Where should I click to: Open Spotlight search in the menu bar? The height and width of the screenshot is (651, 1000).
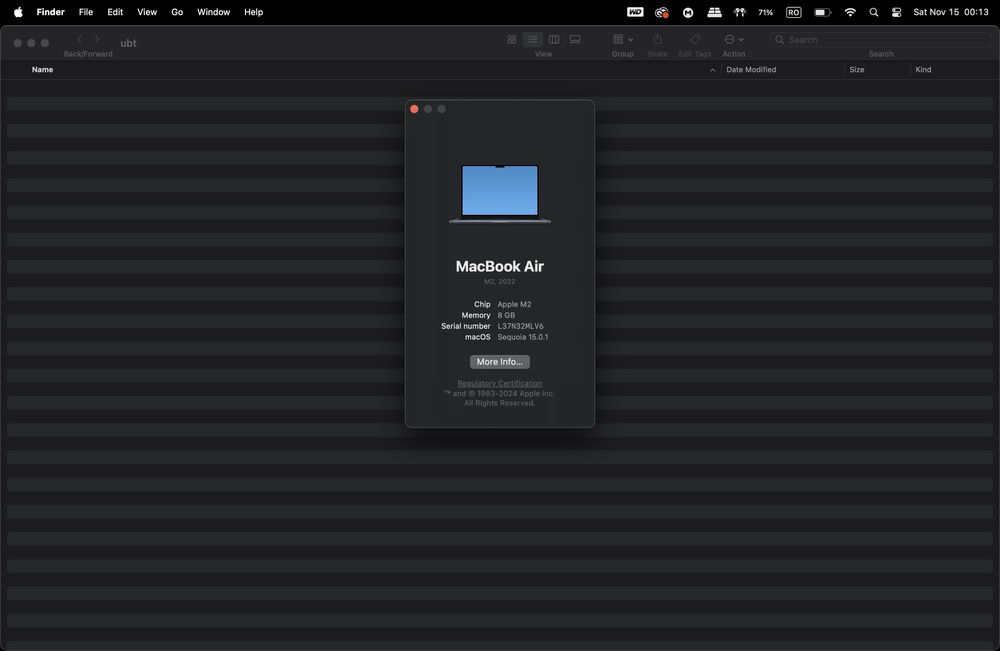pyautogui.click(x=874, y=12)
